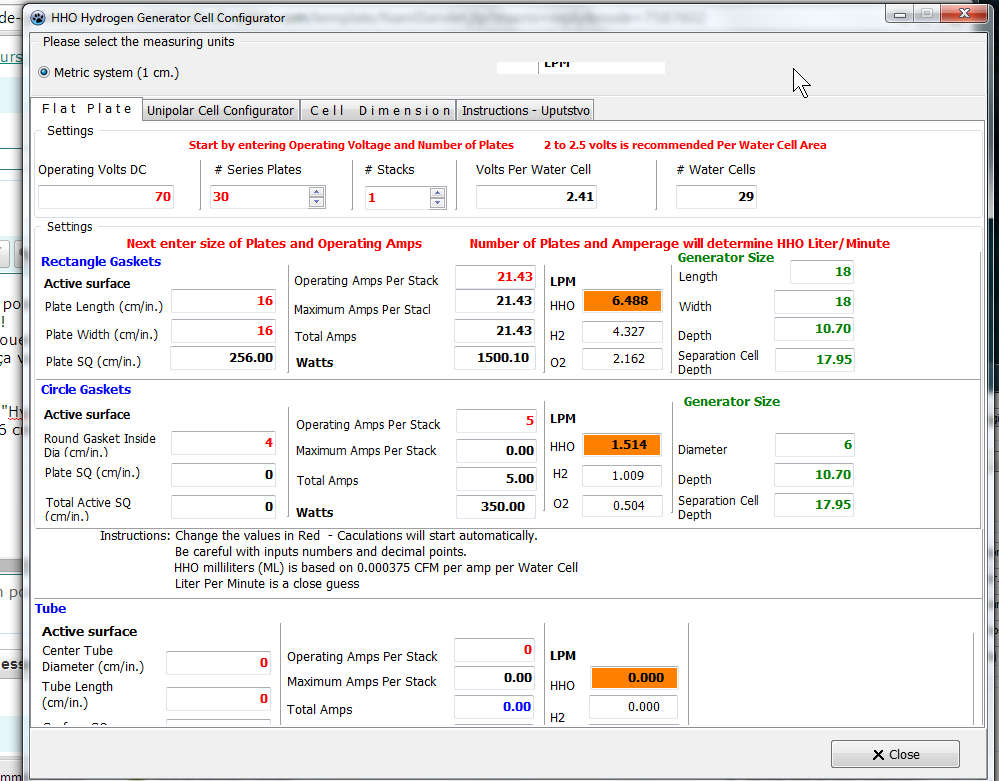The height and width of the screenshot is (781, 999).
Task: Select the Metric system radio button
Action: point(44,73)
